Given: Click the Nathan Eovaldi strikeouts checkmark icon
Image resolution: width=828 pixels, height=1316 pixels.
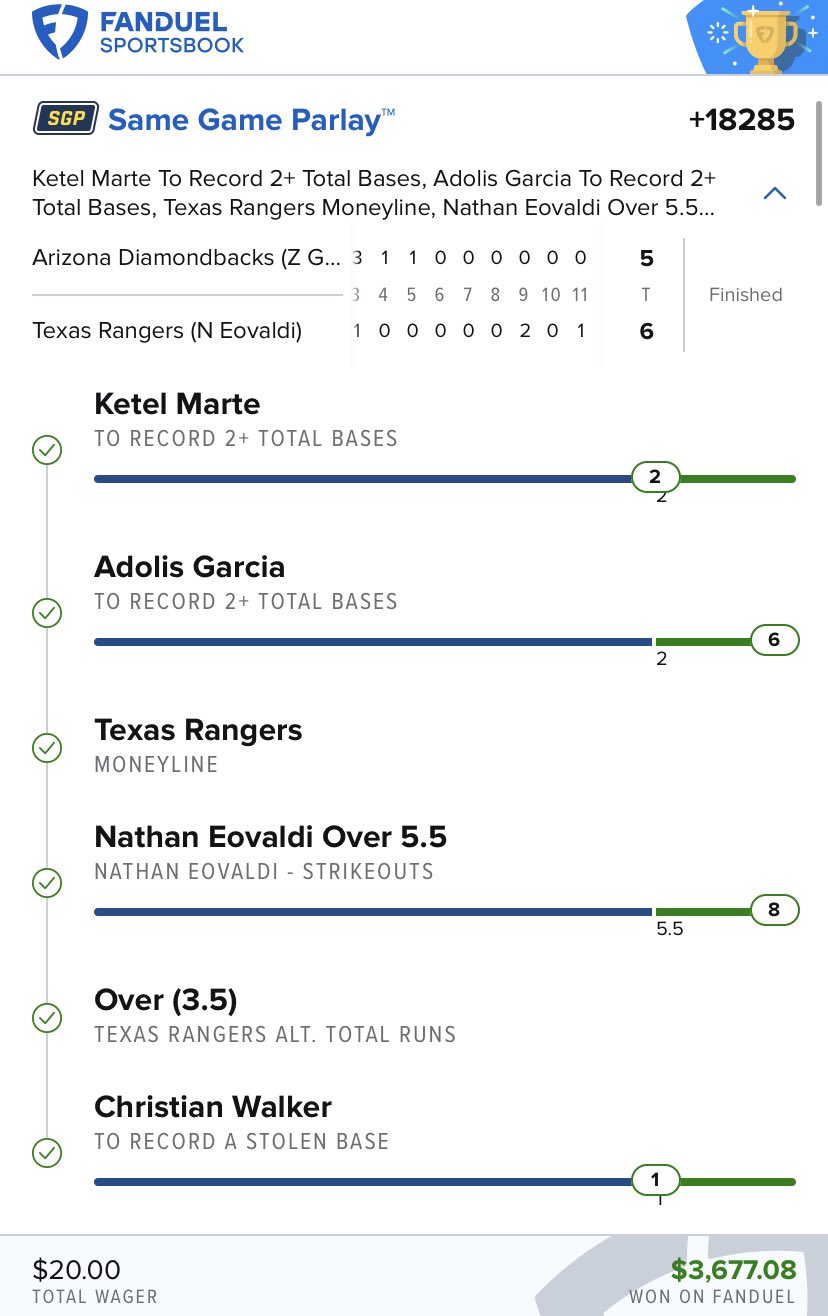Looking at the screenshot, I should 47,883.
